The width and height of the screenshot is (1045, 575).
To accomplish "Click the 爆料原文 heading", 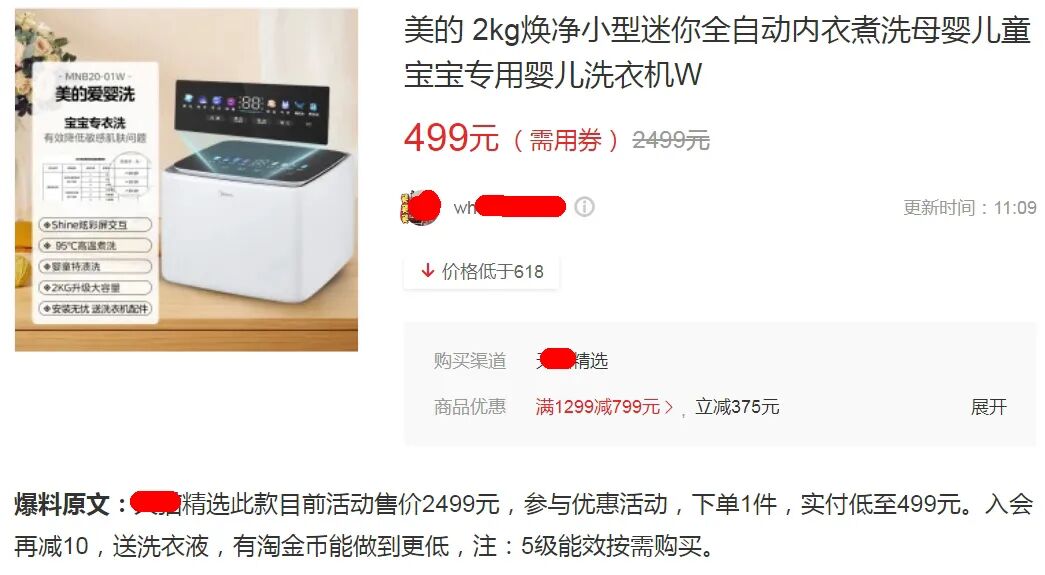I will click(61, 504).
